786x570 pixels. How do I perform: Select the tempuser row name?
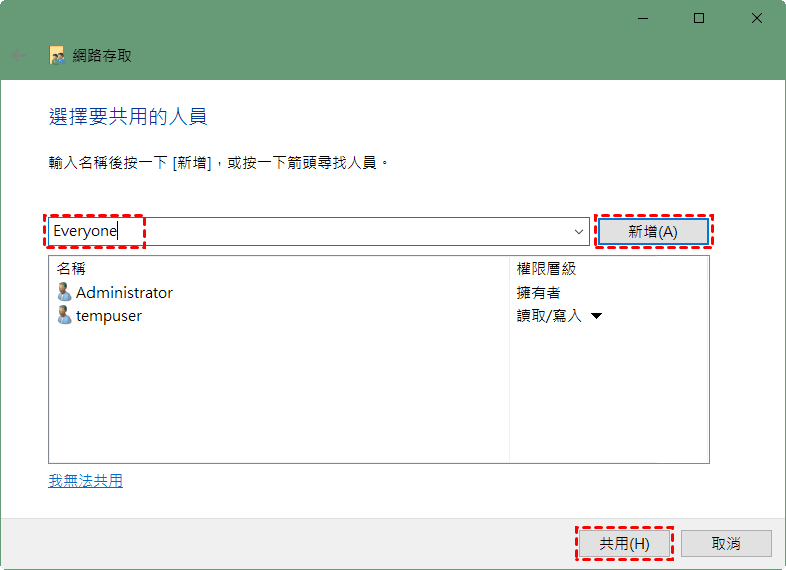point(109,316)
